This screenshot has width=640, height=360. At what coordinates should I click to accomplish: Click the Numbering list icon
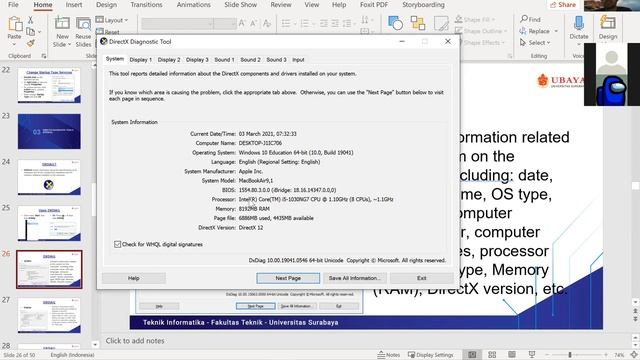coord(304,23)
